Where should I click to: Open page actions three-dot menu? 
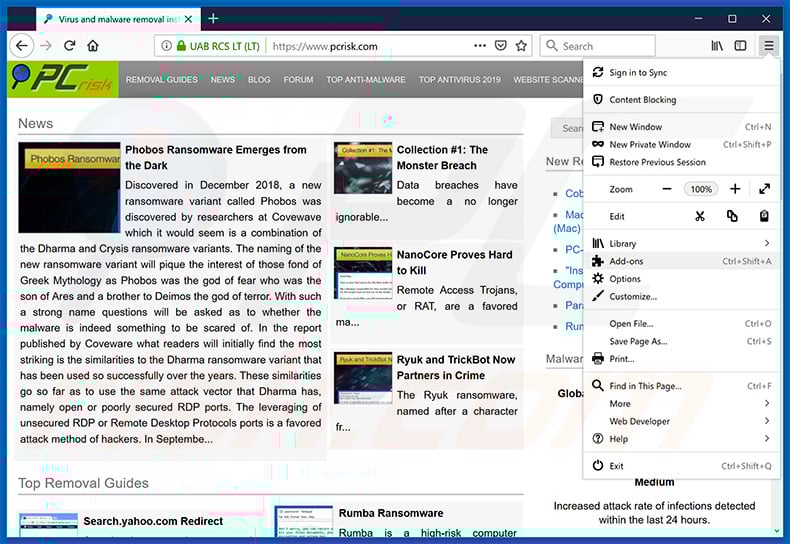480,46
